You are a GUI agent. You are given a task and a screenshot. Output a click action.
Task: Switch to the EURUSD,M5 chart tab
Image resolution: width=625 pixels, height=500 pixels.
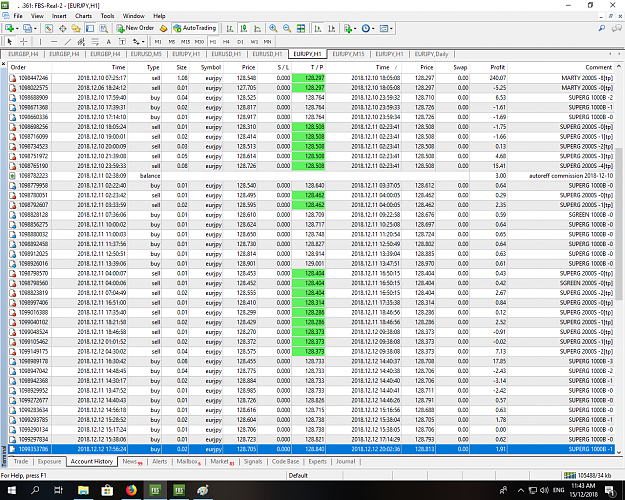coord(146,54)
